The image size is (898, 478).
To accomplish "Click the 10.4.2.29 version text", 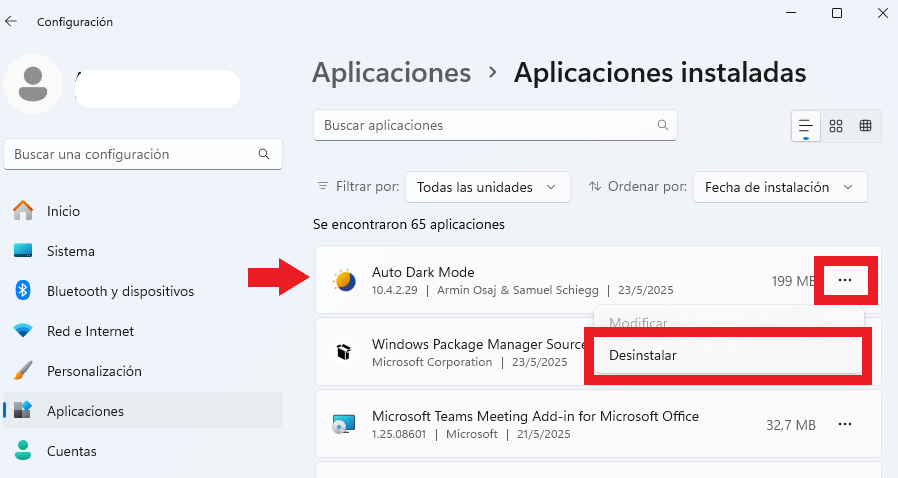I will (x=395, y=290).
